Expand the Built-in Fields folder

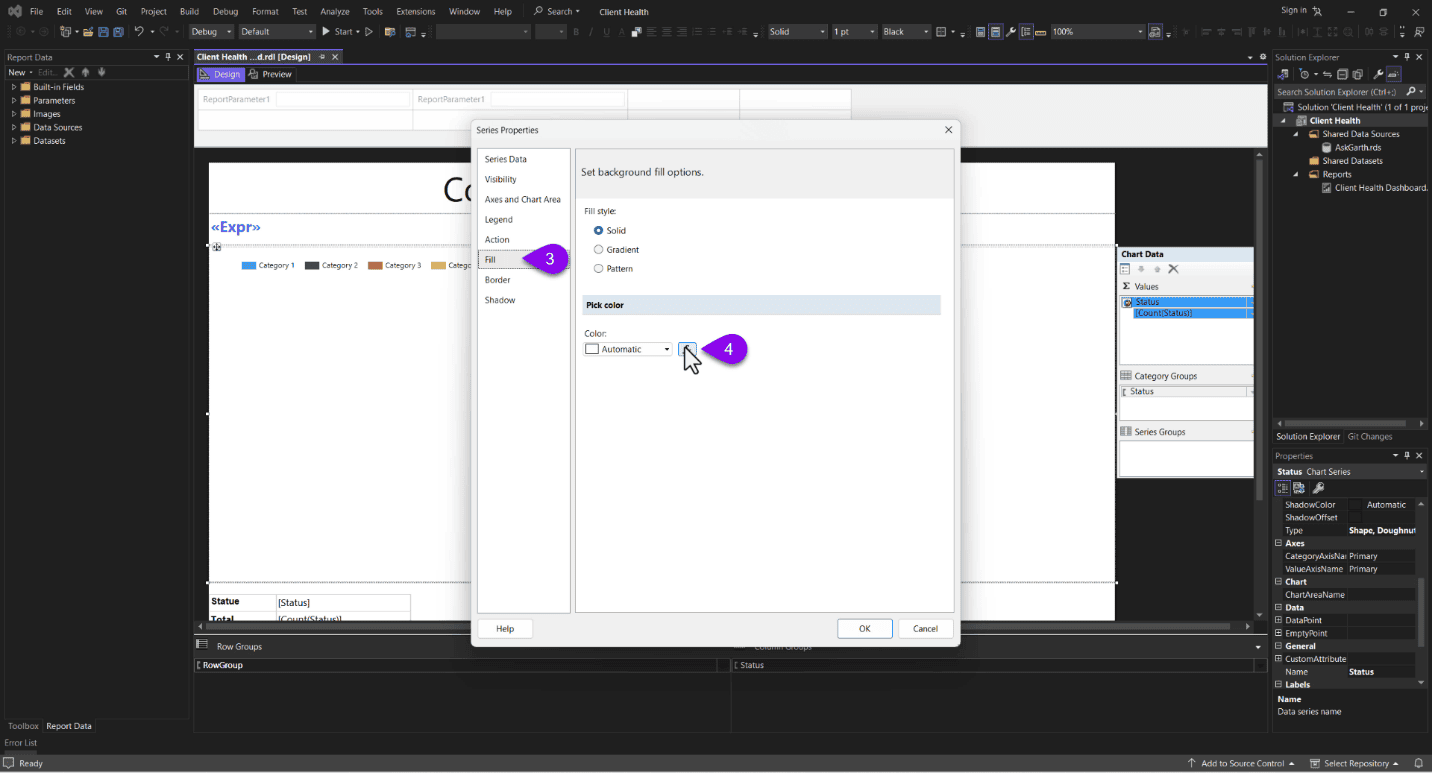[14, 87]
